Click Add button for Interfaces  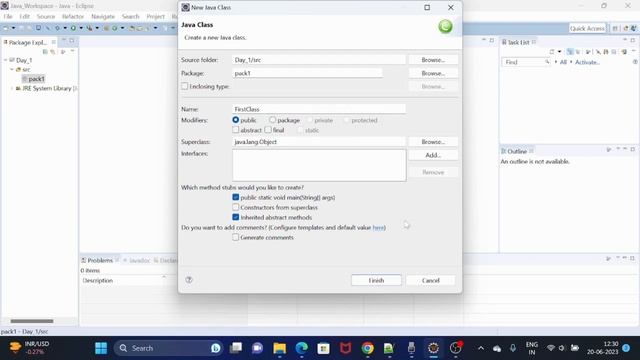pyautogui.click(x=433, y=155)
